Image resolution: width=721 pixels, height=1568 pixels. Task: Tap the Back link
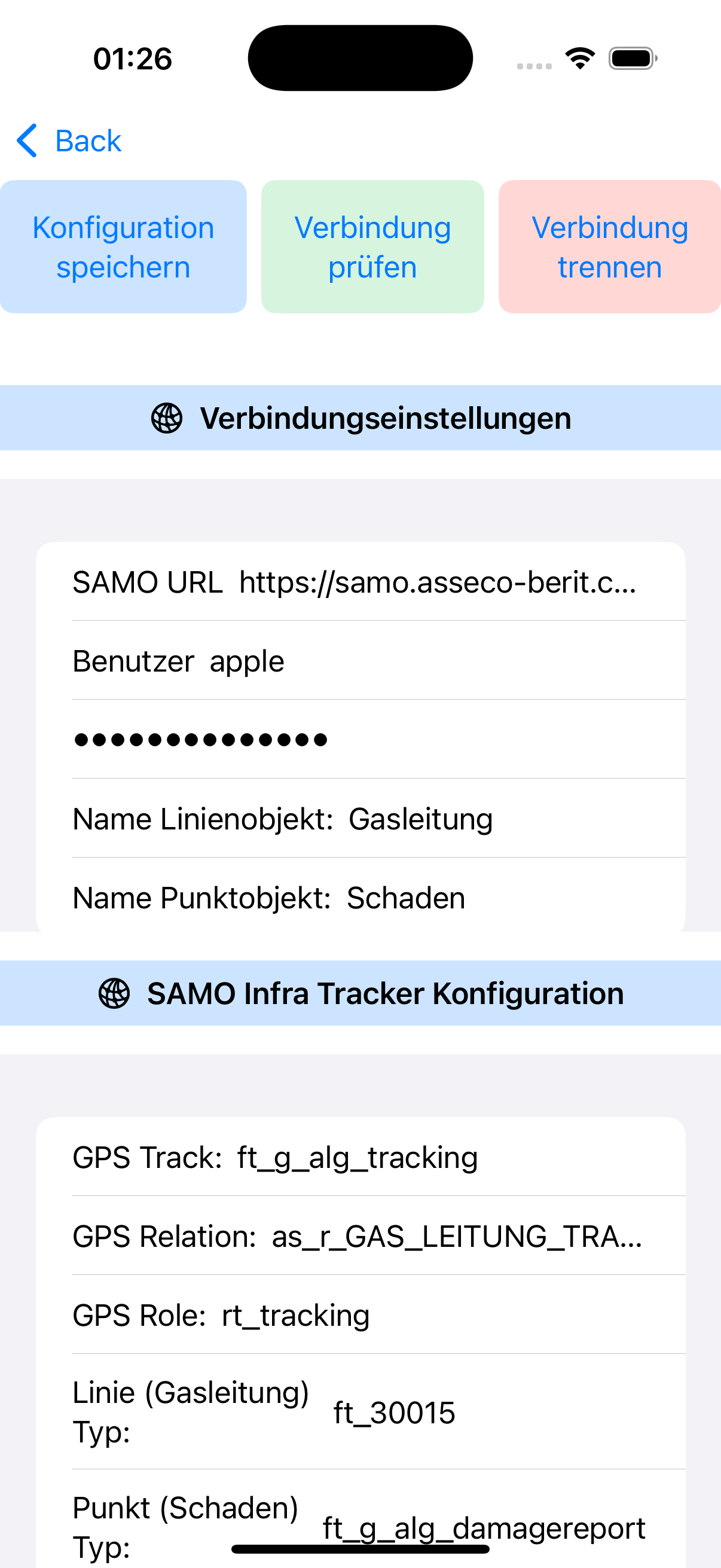(88, 140)
